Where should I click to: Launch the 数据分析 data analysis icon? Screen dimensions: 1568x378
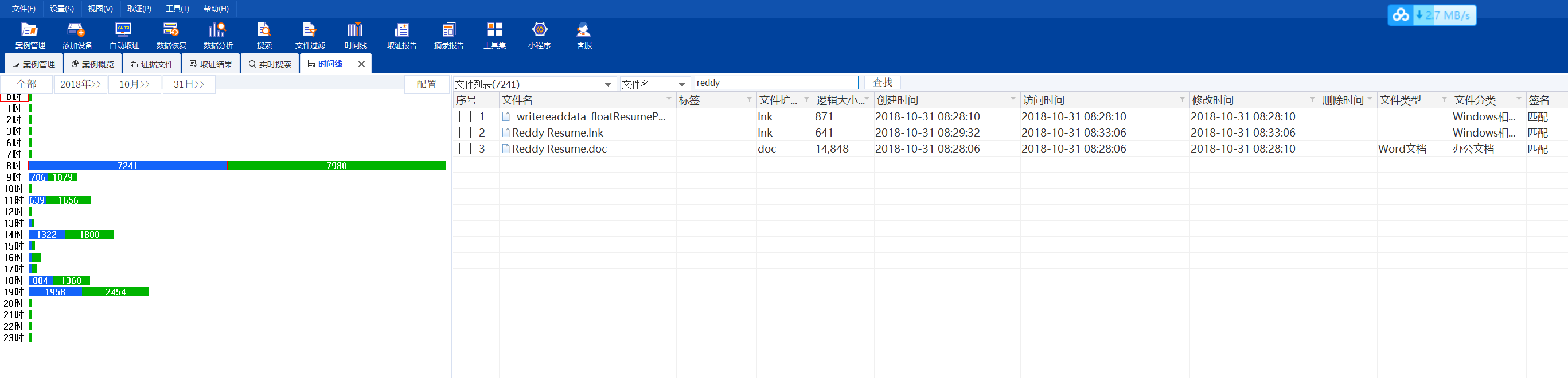tap(218, 36)
